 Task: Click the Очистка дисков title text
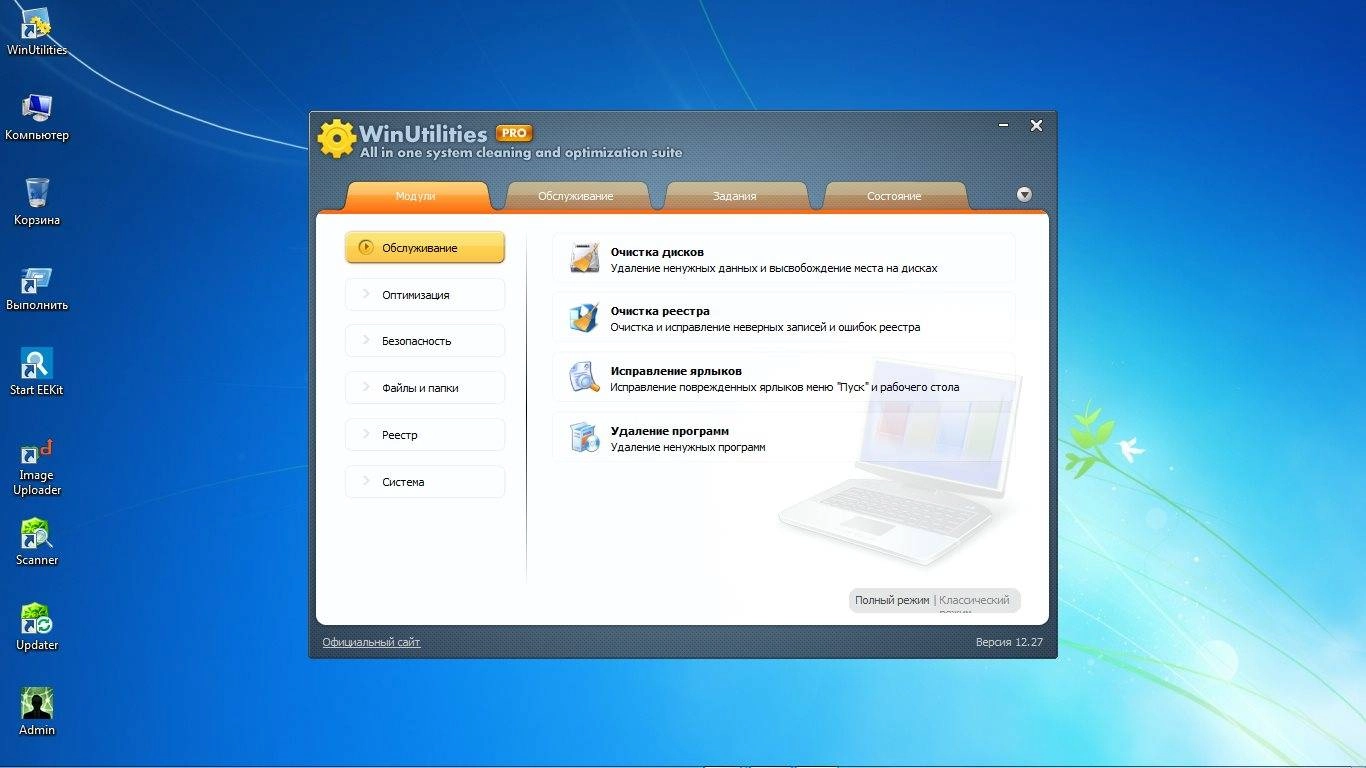pyautogui.click(x=657, y=252)
